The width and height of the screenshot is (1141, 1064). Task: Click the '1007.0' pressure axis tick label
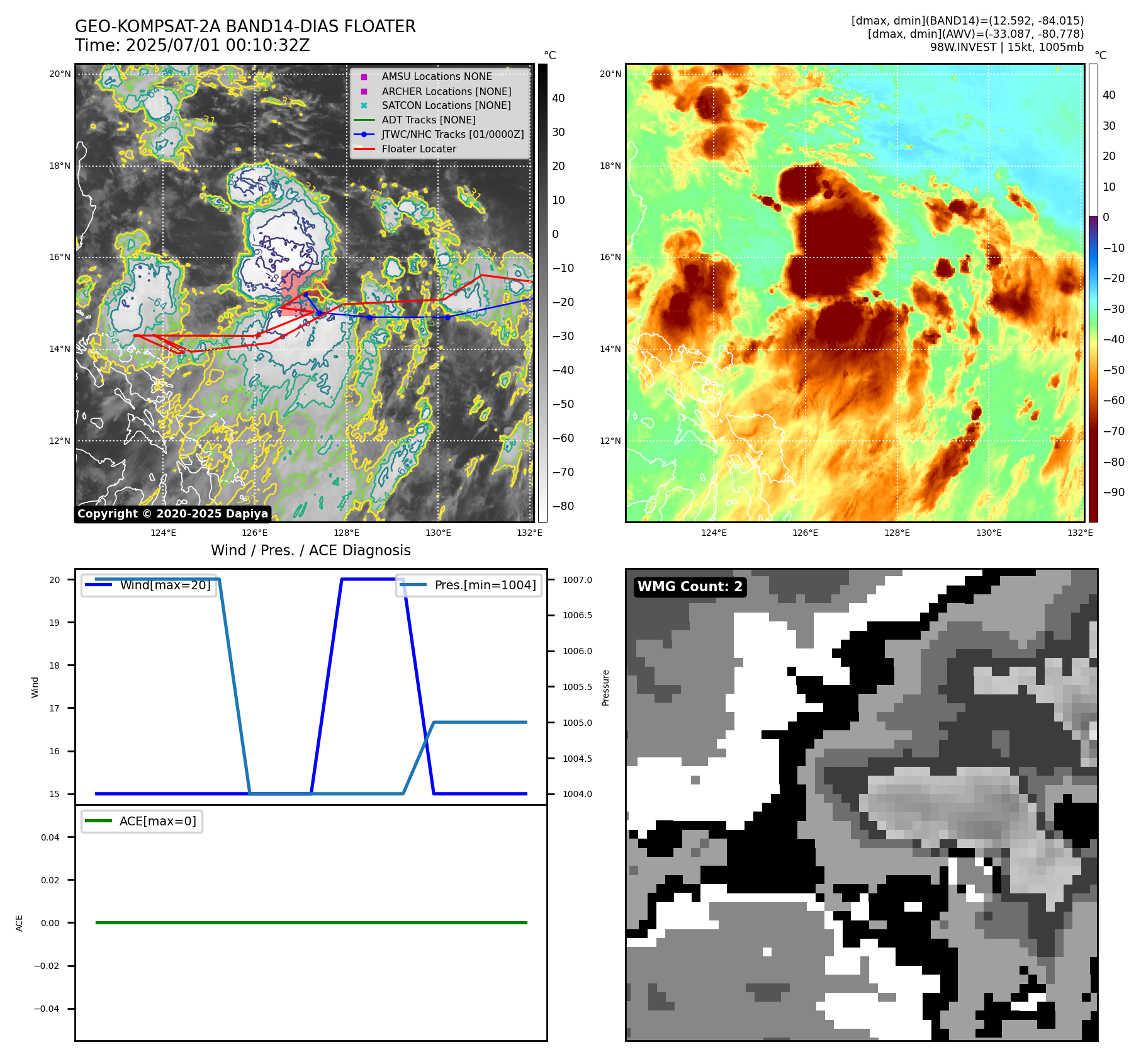[577, 580]
